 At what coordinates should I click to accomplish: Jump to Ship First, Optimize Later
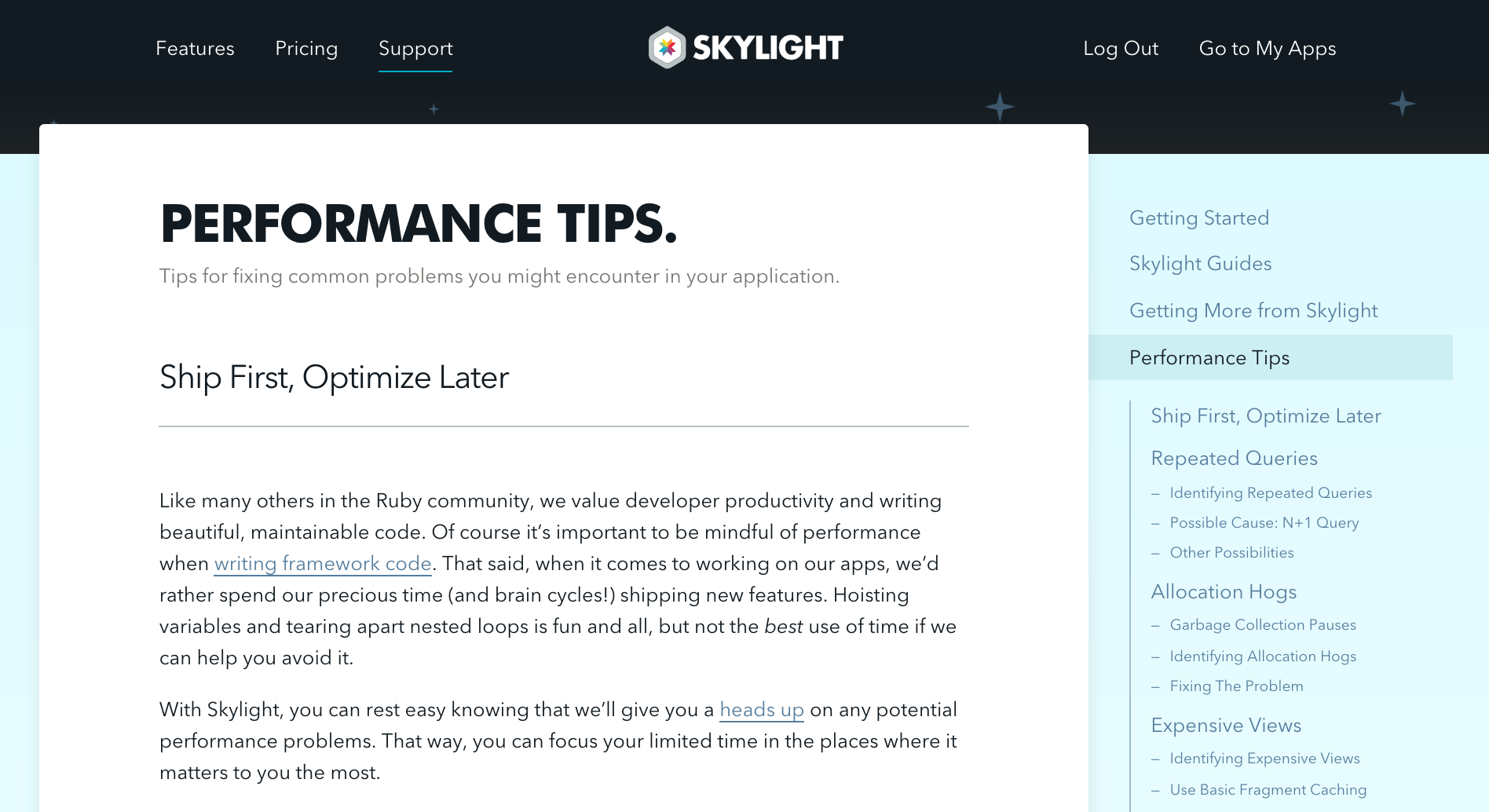[1265, 416]
